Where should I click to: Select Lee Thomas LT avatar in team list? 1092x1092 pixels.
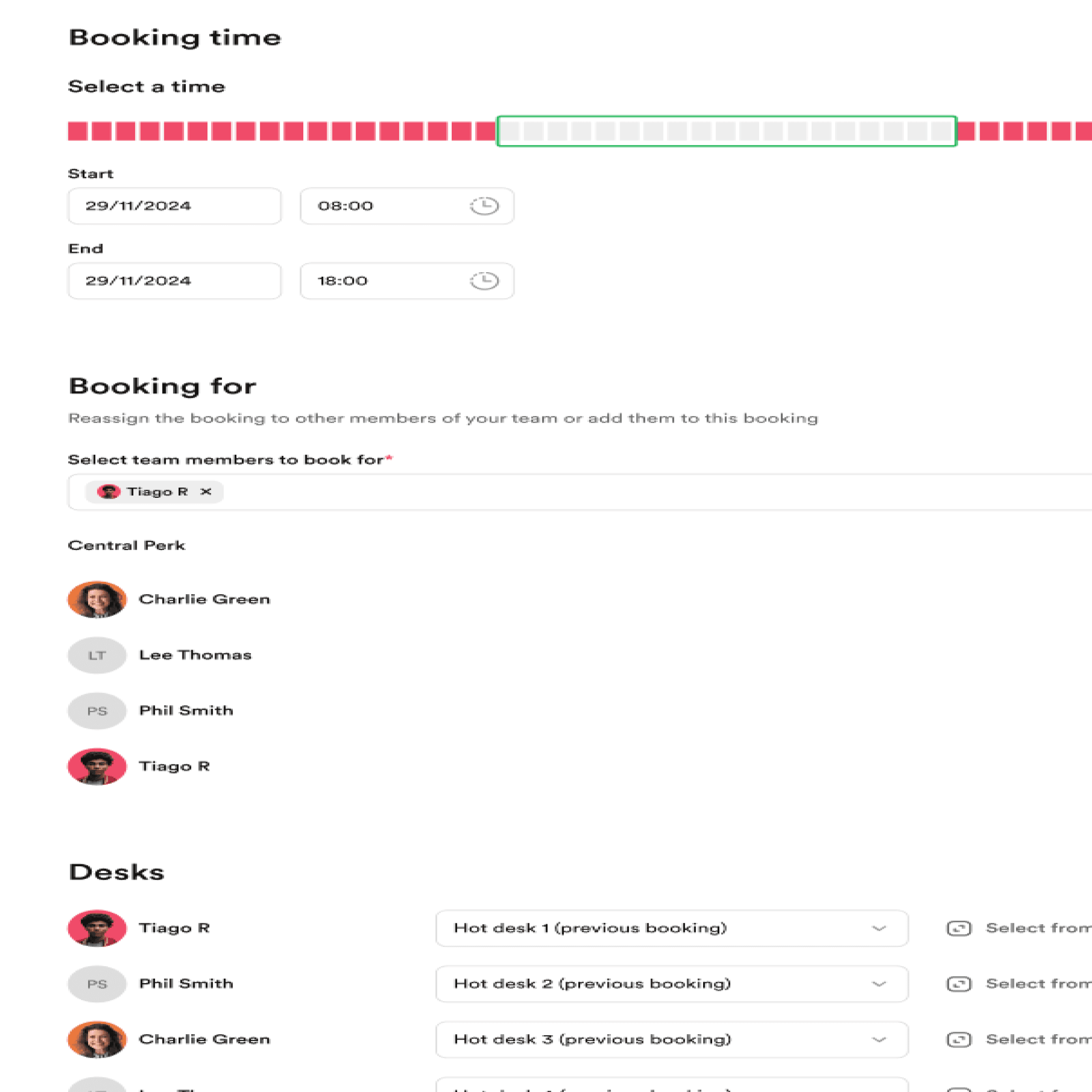coord(97,655)
